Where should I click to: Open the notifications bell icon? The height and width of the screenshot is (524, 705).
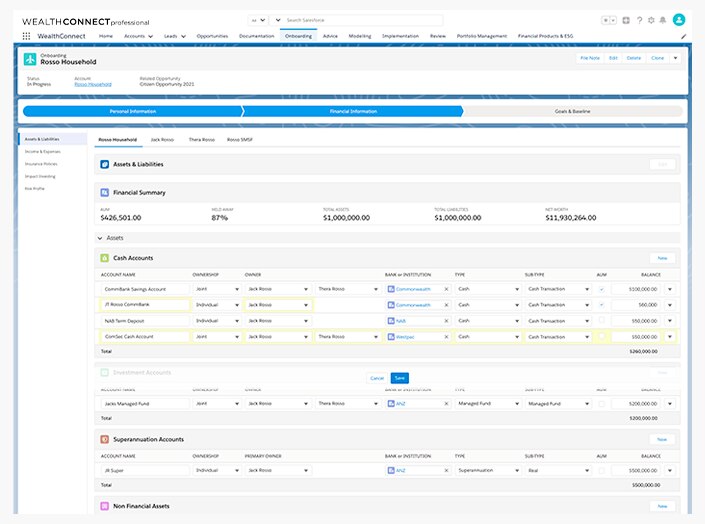tap(663, 20)
